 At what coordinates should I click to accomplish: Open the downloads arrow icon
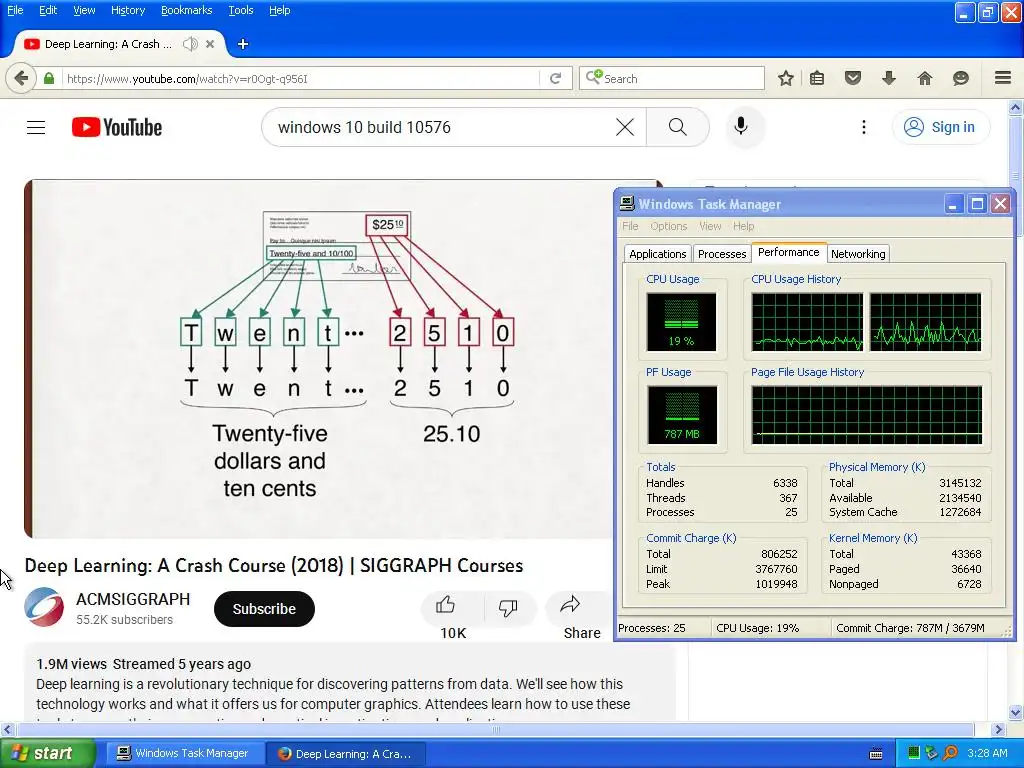[x=889, y=78]
